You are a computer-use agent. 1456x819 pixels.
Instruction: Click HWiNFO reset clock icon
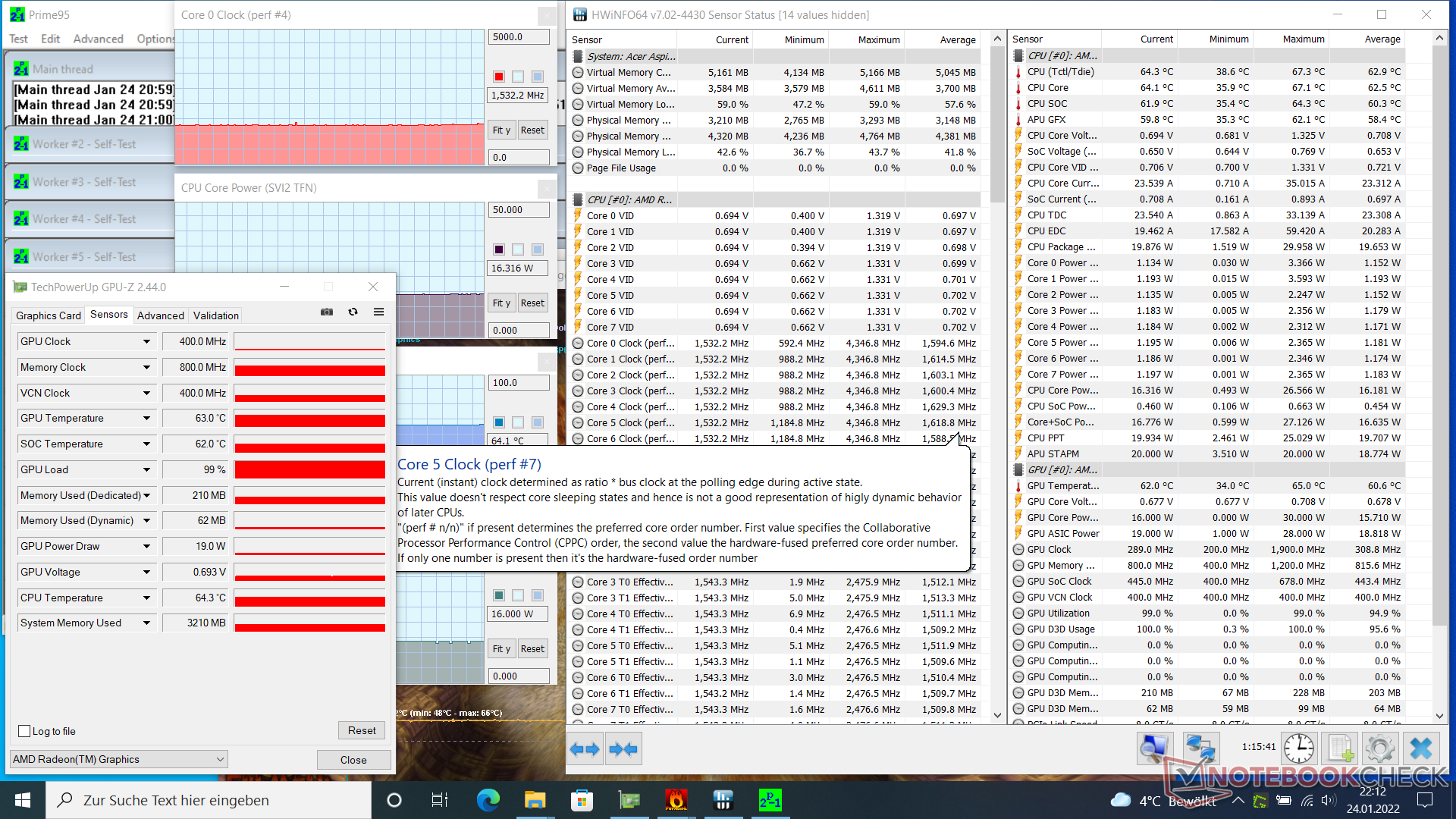click(1299, 749)
